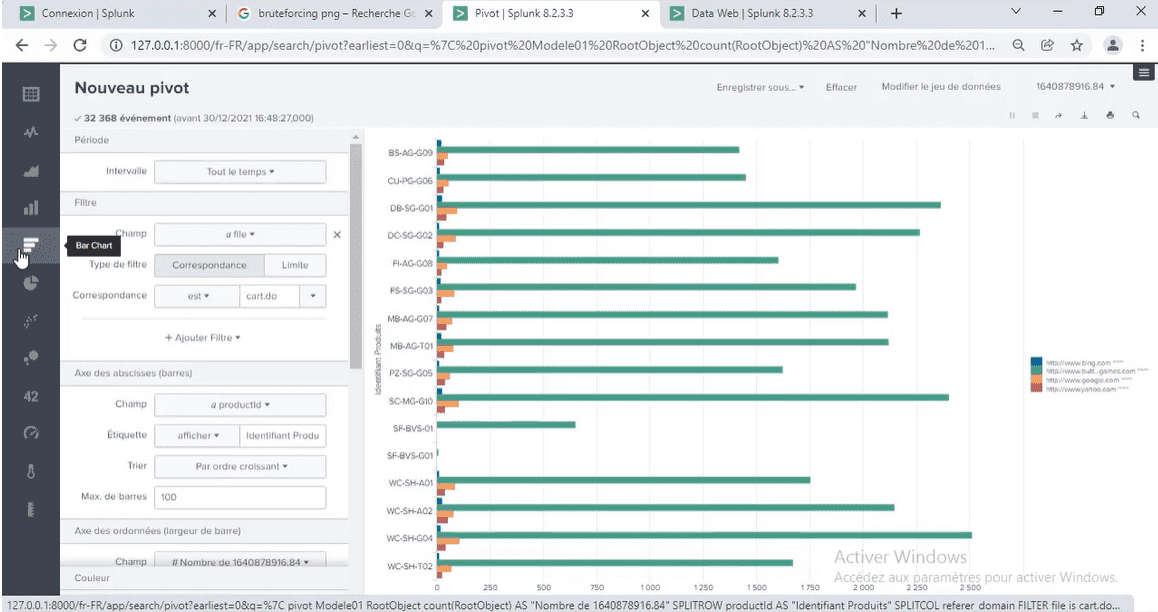
Task: Expand the cart.do value dropdown arrow
Action: click(x=313, y=296)
